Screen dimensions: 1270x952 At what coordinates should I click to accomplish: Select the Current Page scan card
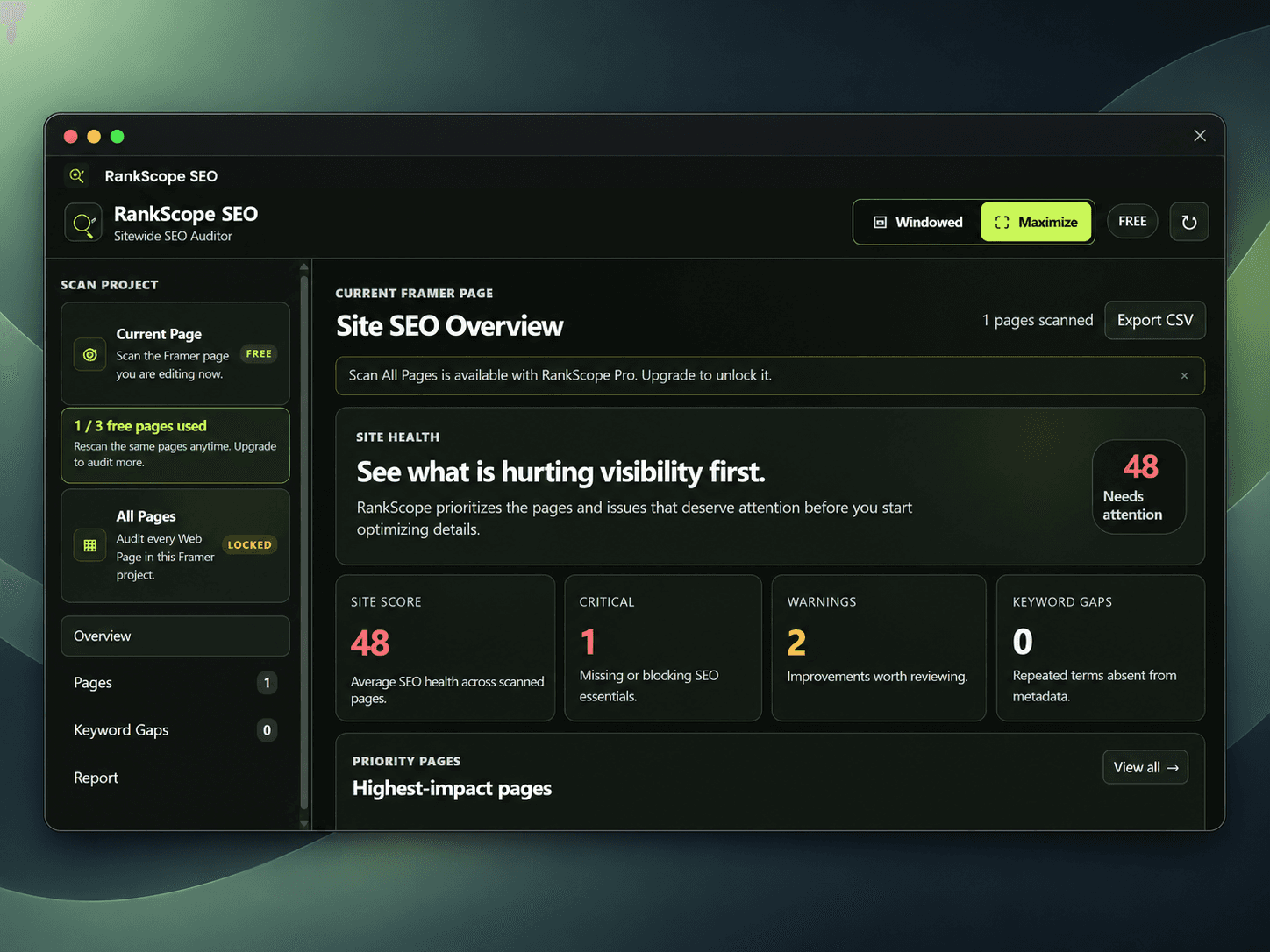point(175,353)
